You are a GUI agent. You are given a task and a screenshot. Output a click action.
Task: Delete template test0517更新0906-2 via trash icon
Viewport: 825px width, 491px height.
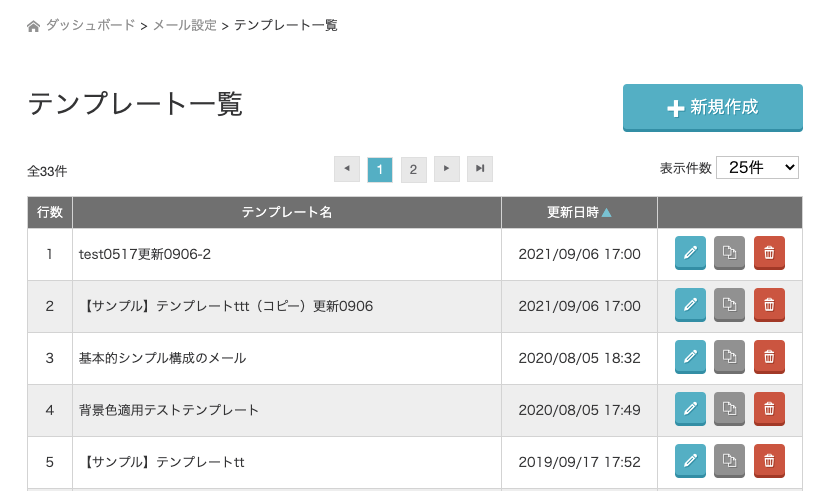[x=769, y=254]
